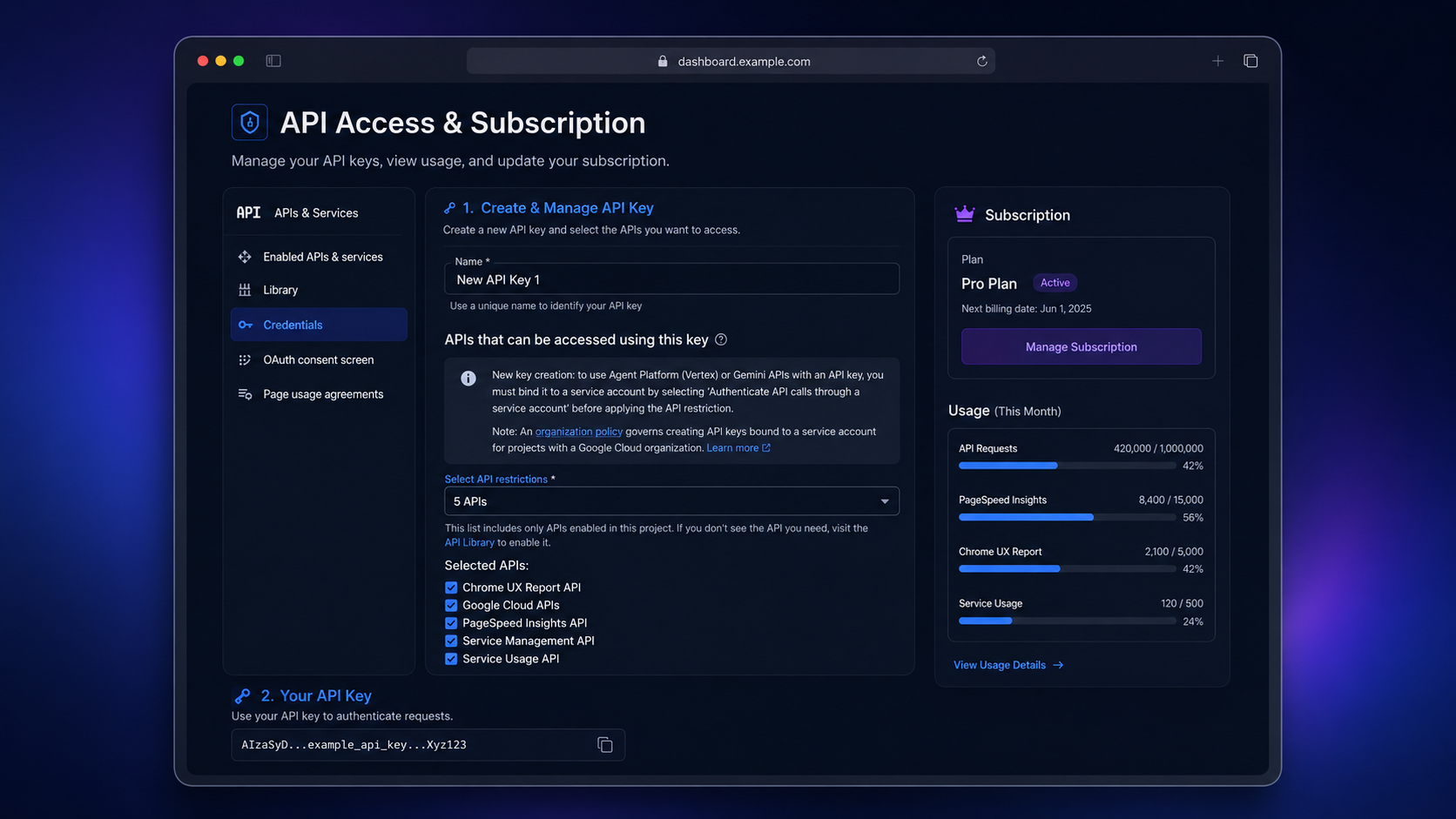This screenshot has width=1456, height=819.
Task: Open the API Library link
Action: (469, 542)
